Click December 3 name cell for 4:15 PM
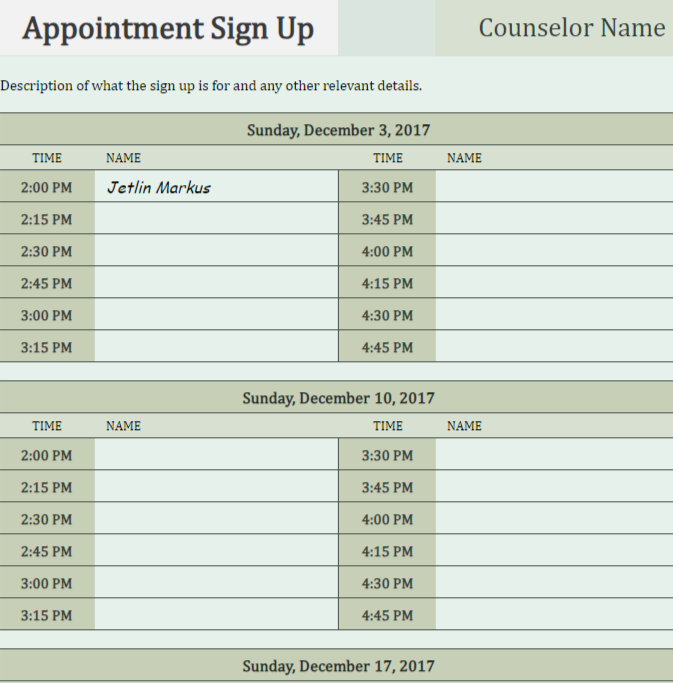Viewport: 673px width, 683px height. coord(553,283)
